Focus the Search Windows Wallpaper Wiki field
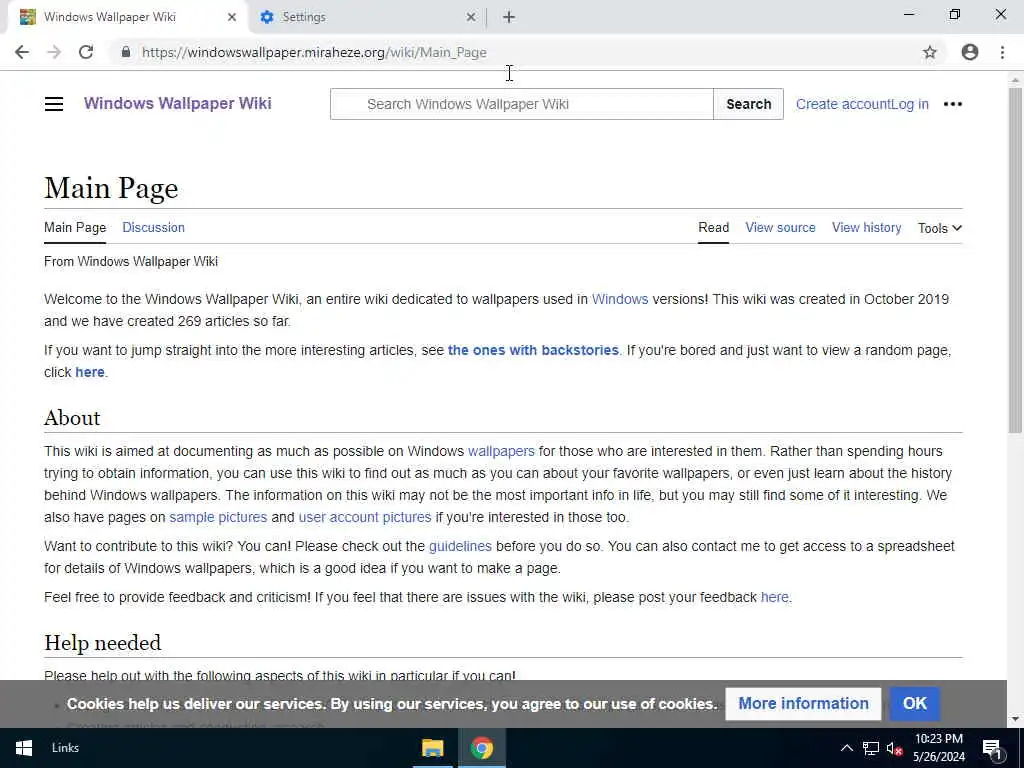Viewport: 1024px width, 768px height. click(x=521, y=104)
